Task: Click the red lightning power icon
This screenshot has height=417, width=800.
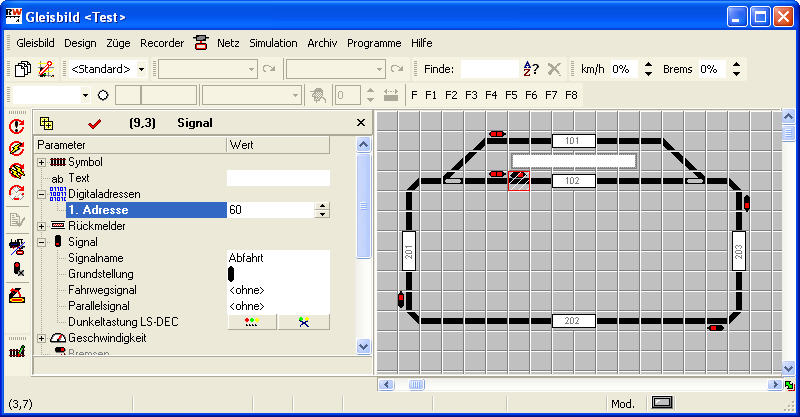Action: click(x=17, y=148)
